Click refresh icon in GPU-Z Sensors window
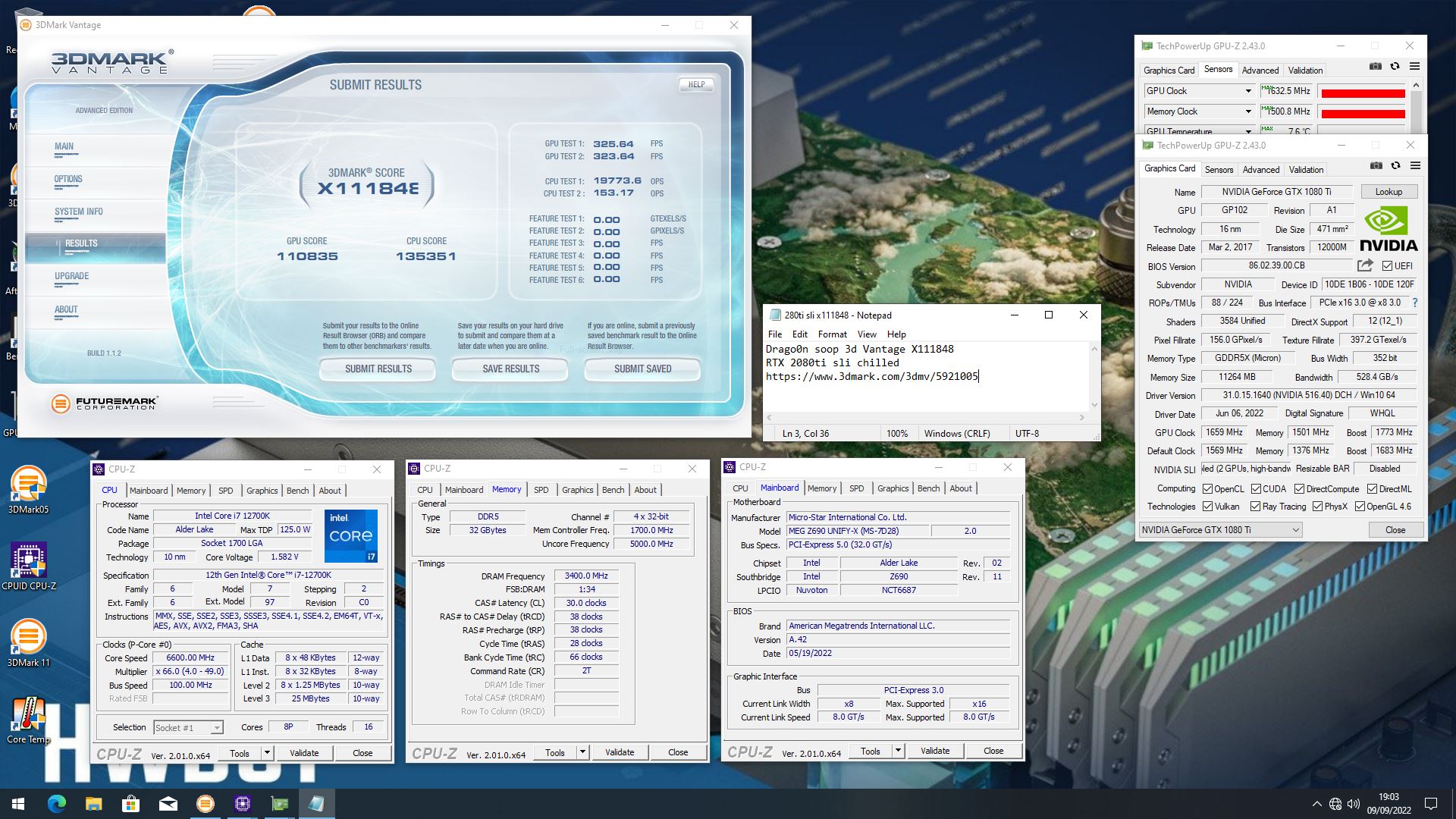The width and height of the screenshot is (1456, 819). [1395, 67]
